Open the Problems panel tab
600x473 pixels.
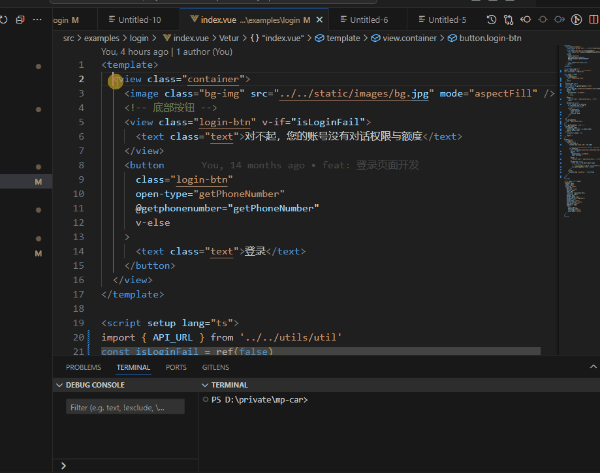(x=83, y=367)
